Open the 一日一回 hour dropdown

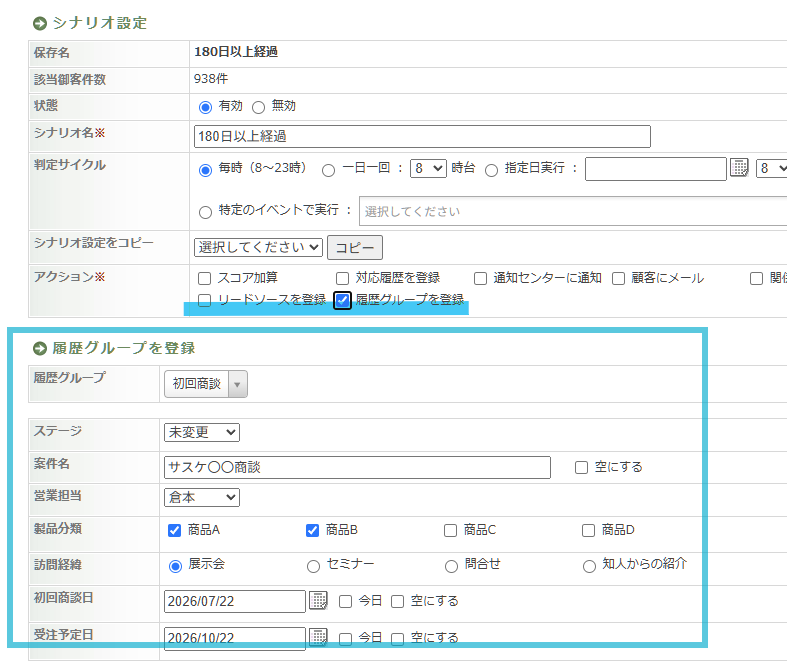click(428, 168)
